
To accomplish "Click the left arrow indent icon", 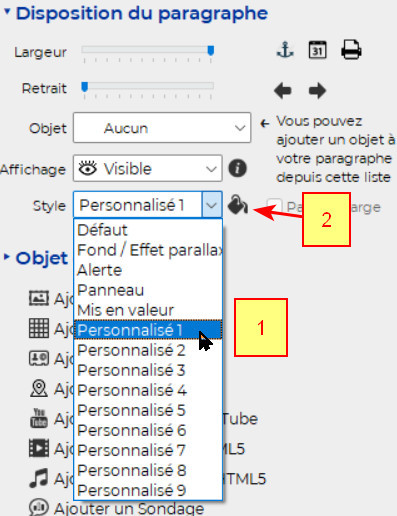I will coord(283,91).
